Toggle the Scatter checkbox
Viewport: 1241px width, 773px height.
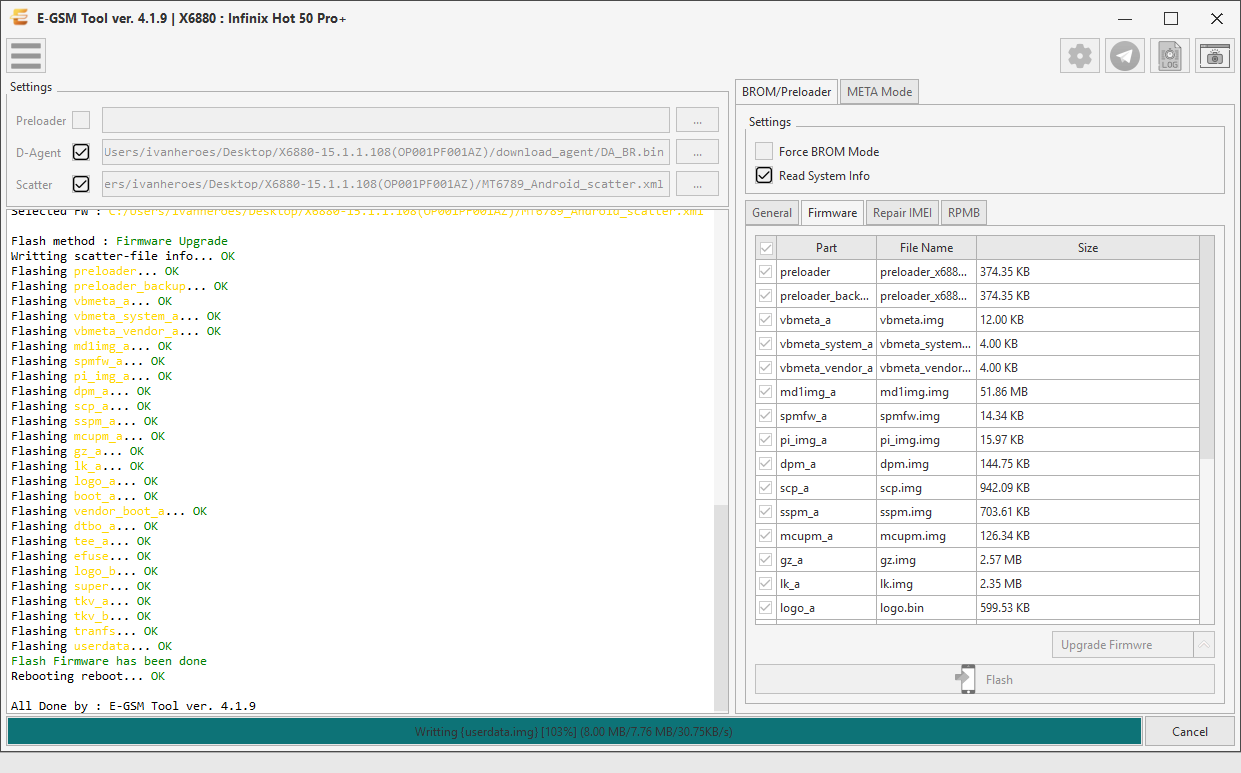81,184
